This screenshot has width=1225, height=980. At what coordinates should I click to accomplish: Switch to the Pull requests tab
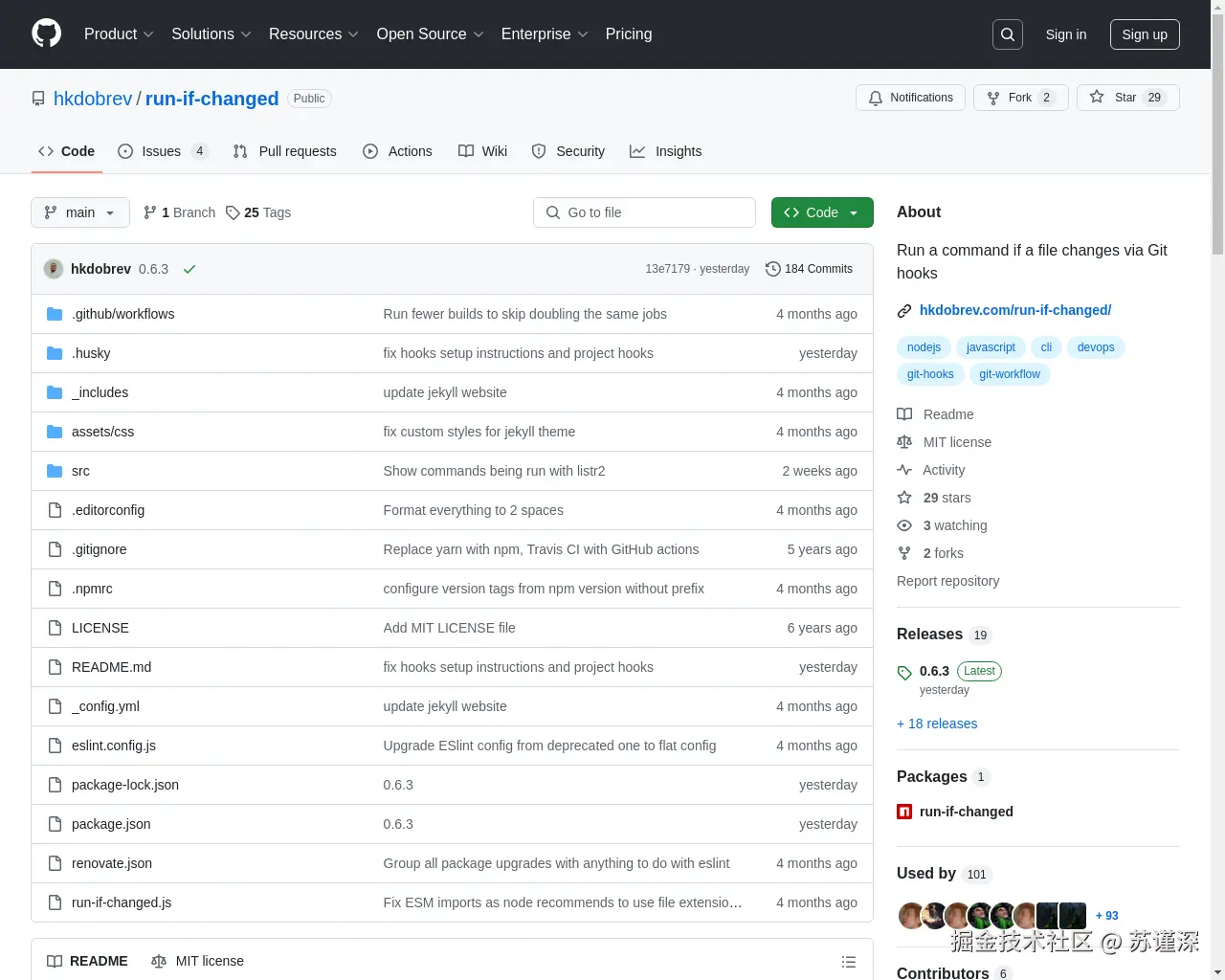click(285, 151)
